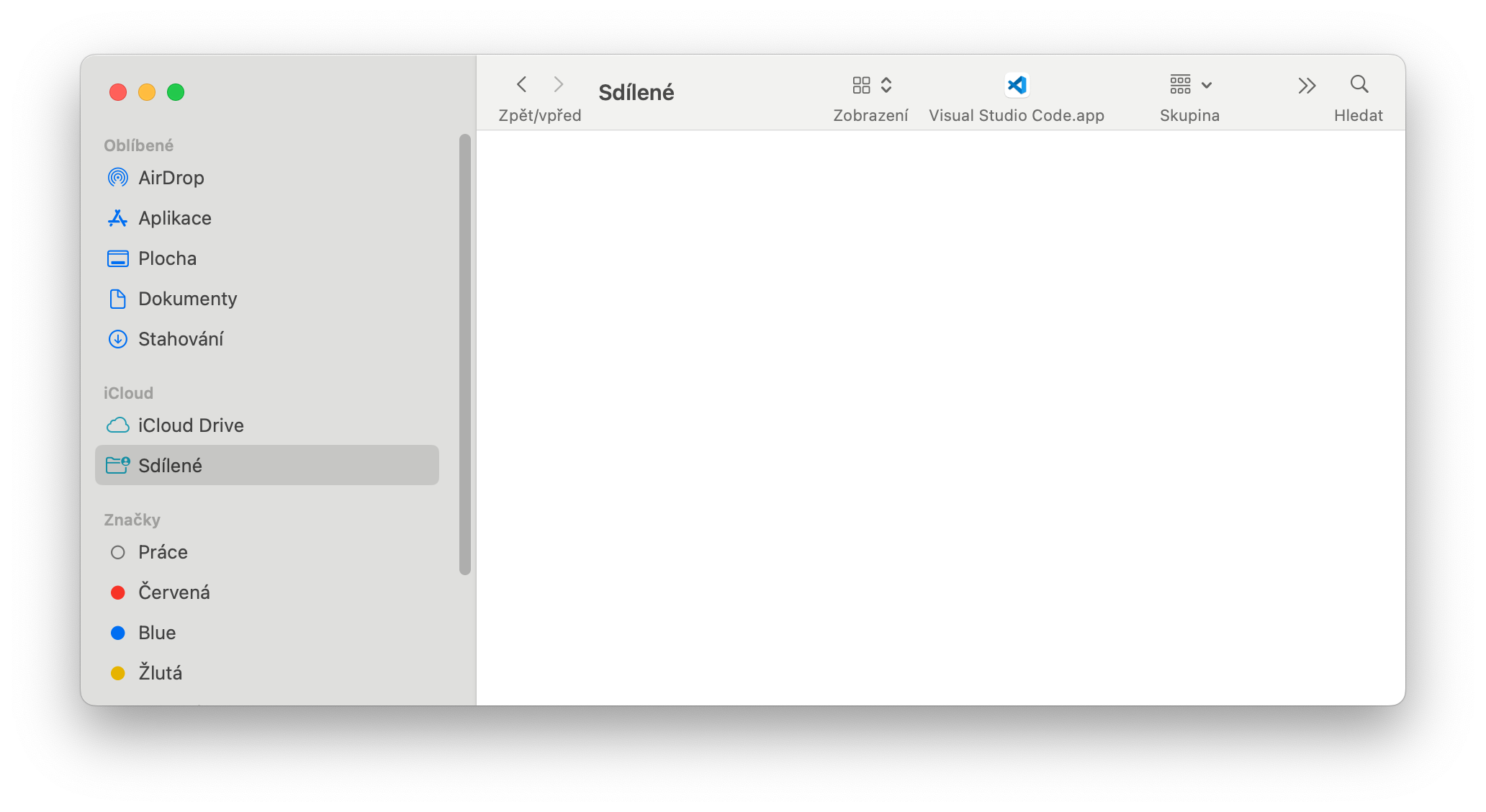Expand the Skupina grouping dropdown

[1190, 85]
